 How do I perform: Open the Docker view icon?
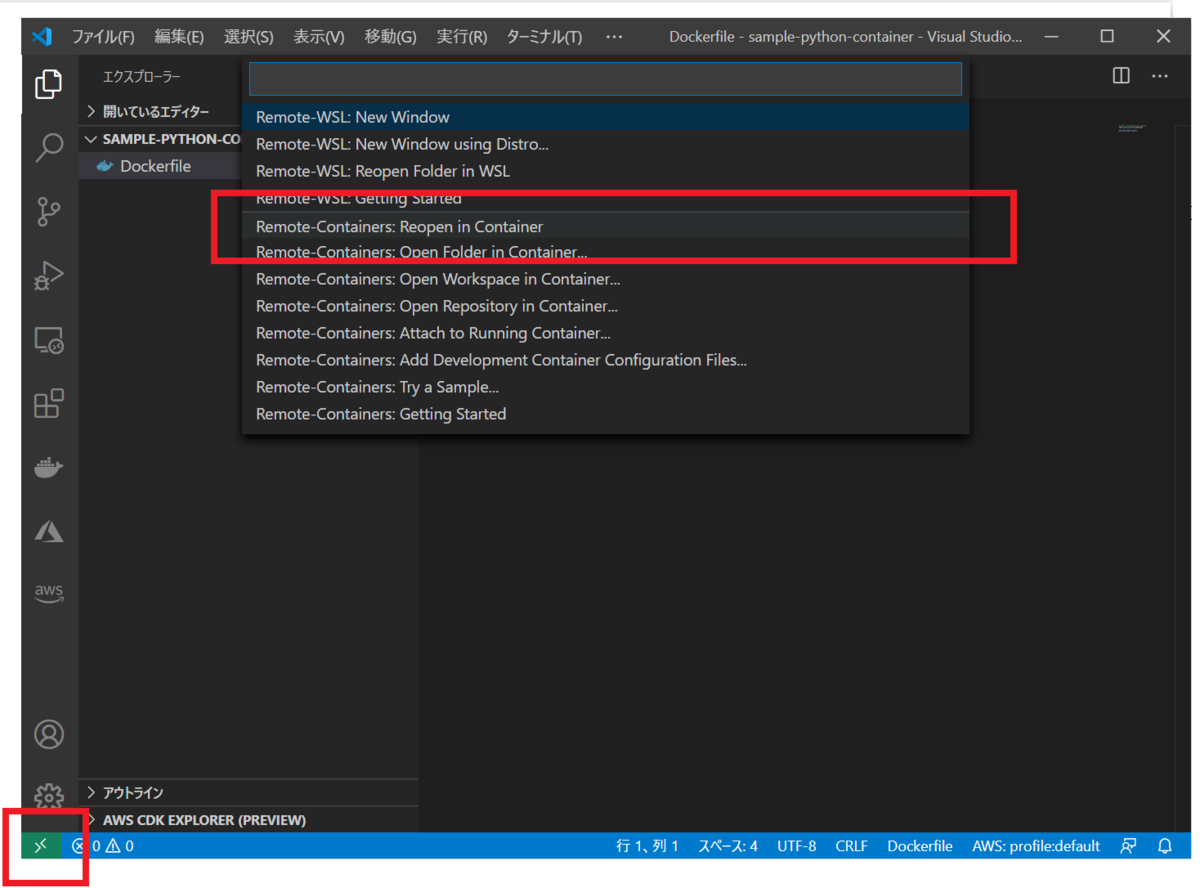click(x=48, y=467)
